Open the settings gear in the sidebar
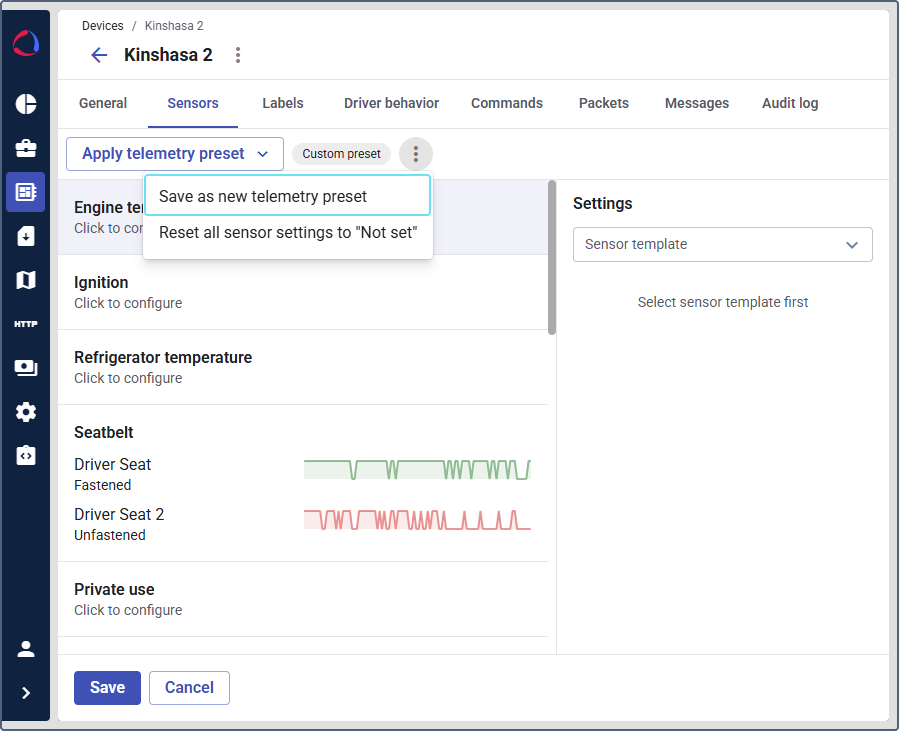 pyautogui.click(x=25, y=411)
